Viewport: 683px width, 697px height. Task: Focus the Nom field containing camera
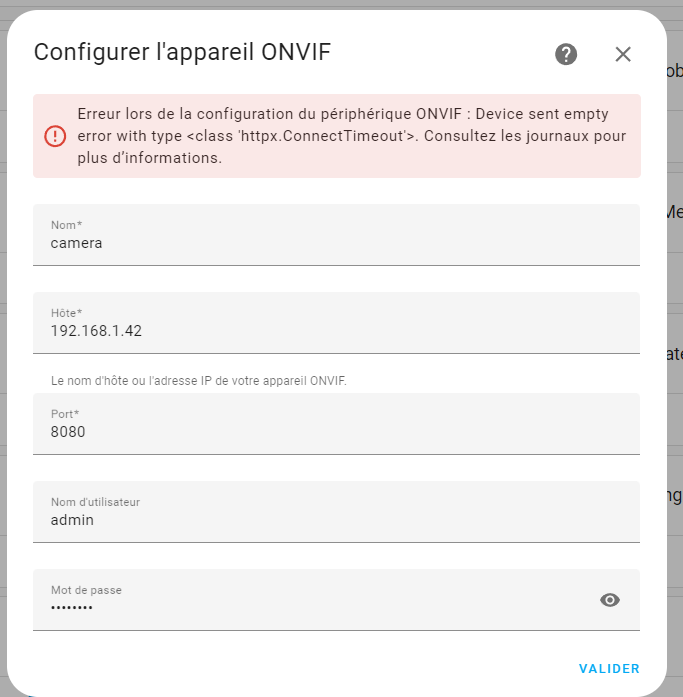pos(336,235)
